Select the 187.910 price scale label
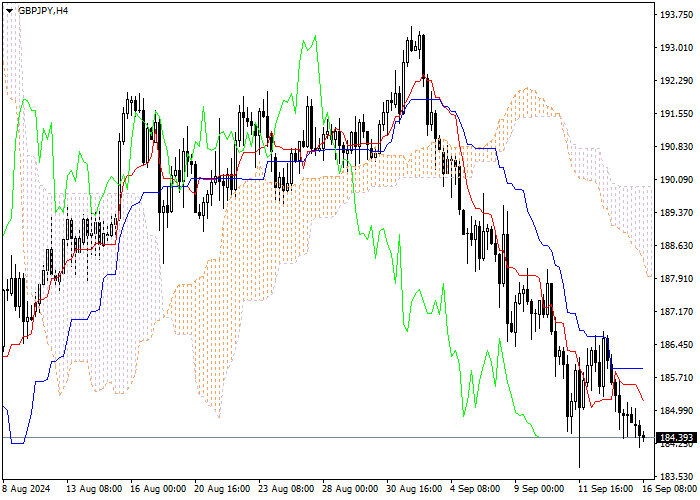Image resolution: width=700 pixels, height=500 pixels. [x=676, y=279]
